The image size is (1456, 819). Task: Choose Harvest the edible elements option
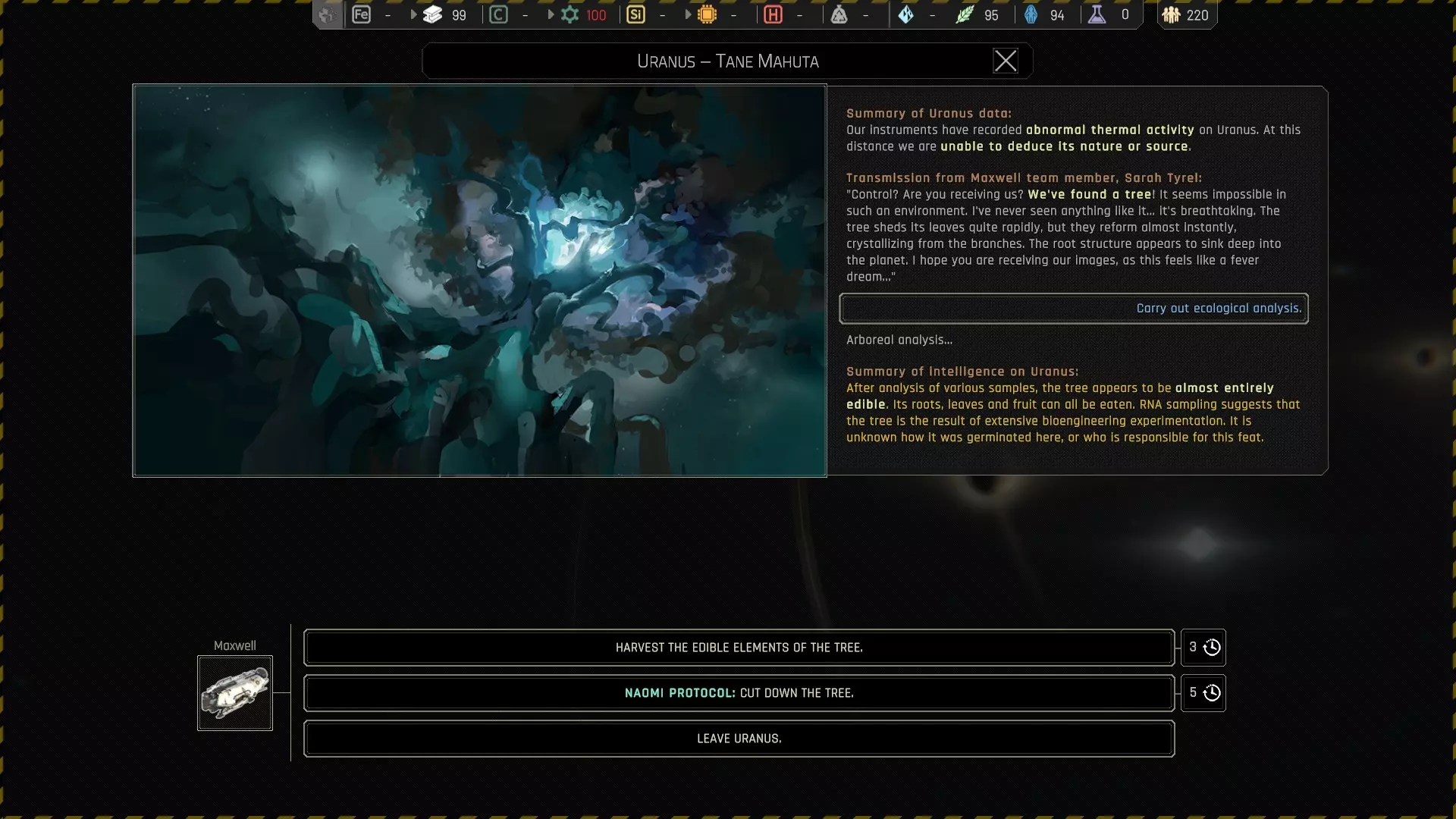click(x=739, y=648)
